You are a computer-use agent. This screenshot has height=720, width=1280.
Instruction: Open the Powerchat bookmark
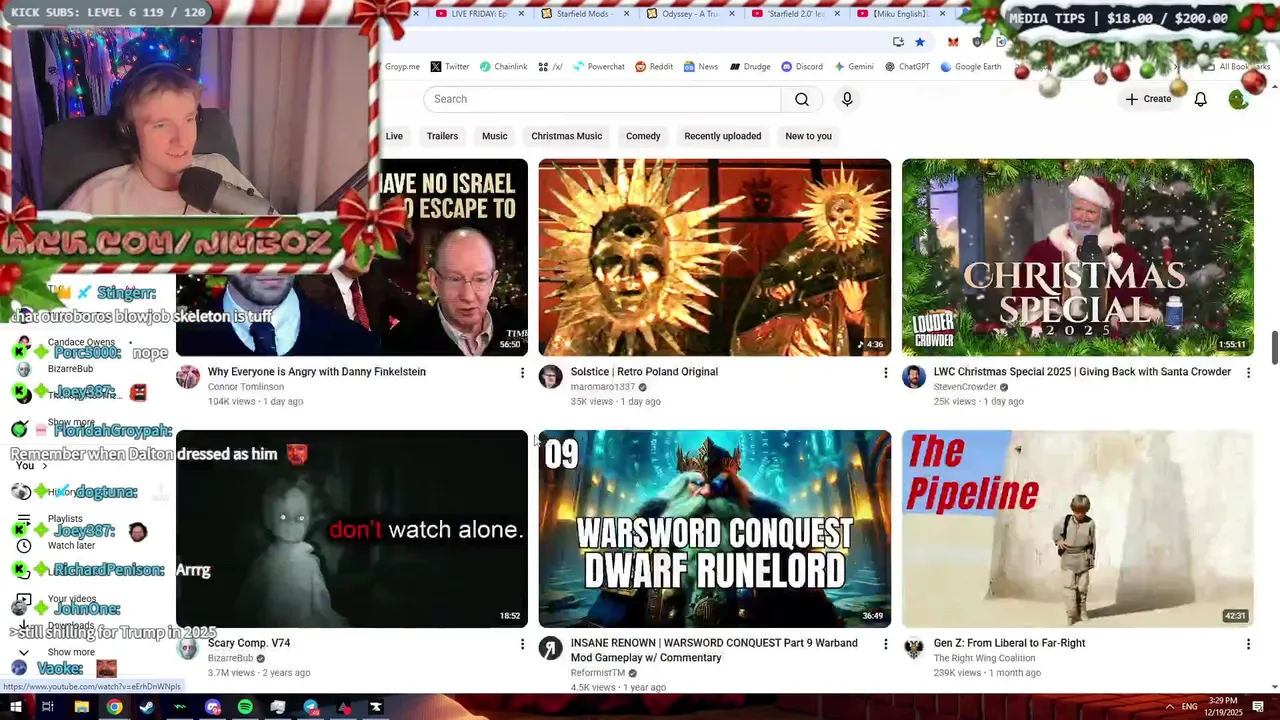tap(598, 67)
